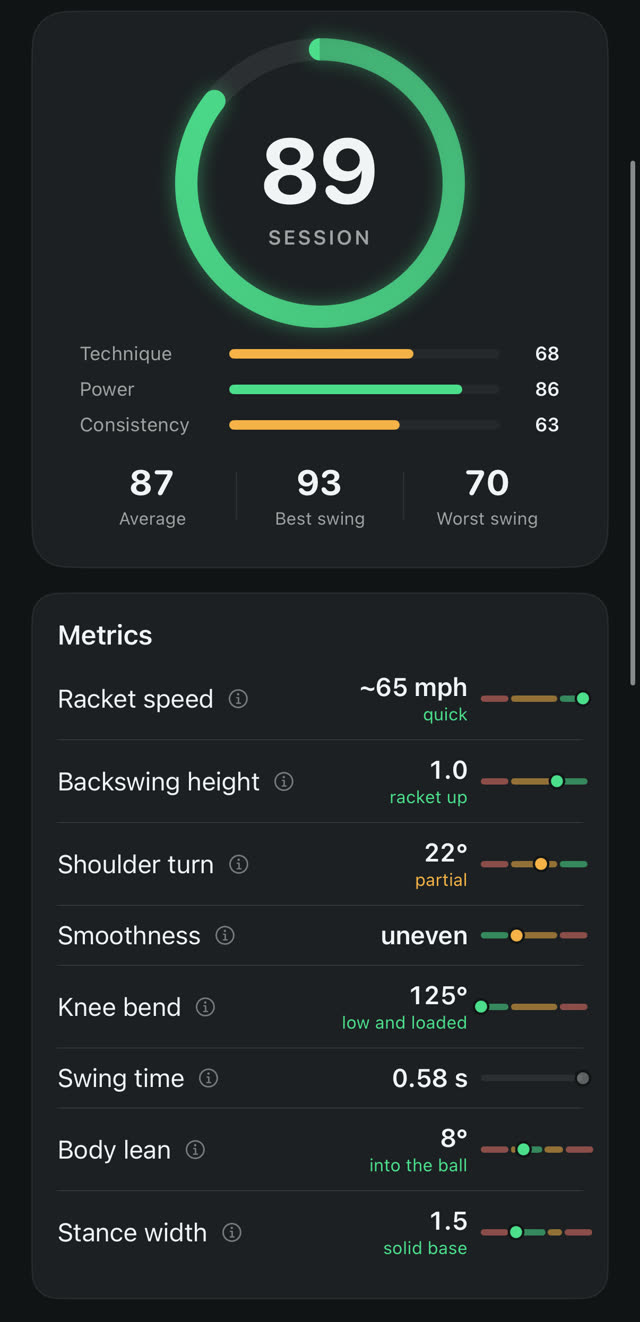The height and width of the screenshot is (1322, 640).
Task: Click the vertical scrollbar on the right
Action: tap(632, 422)
